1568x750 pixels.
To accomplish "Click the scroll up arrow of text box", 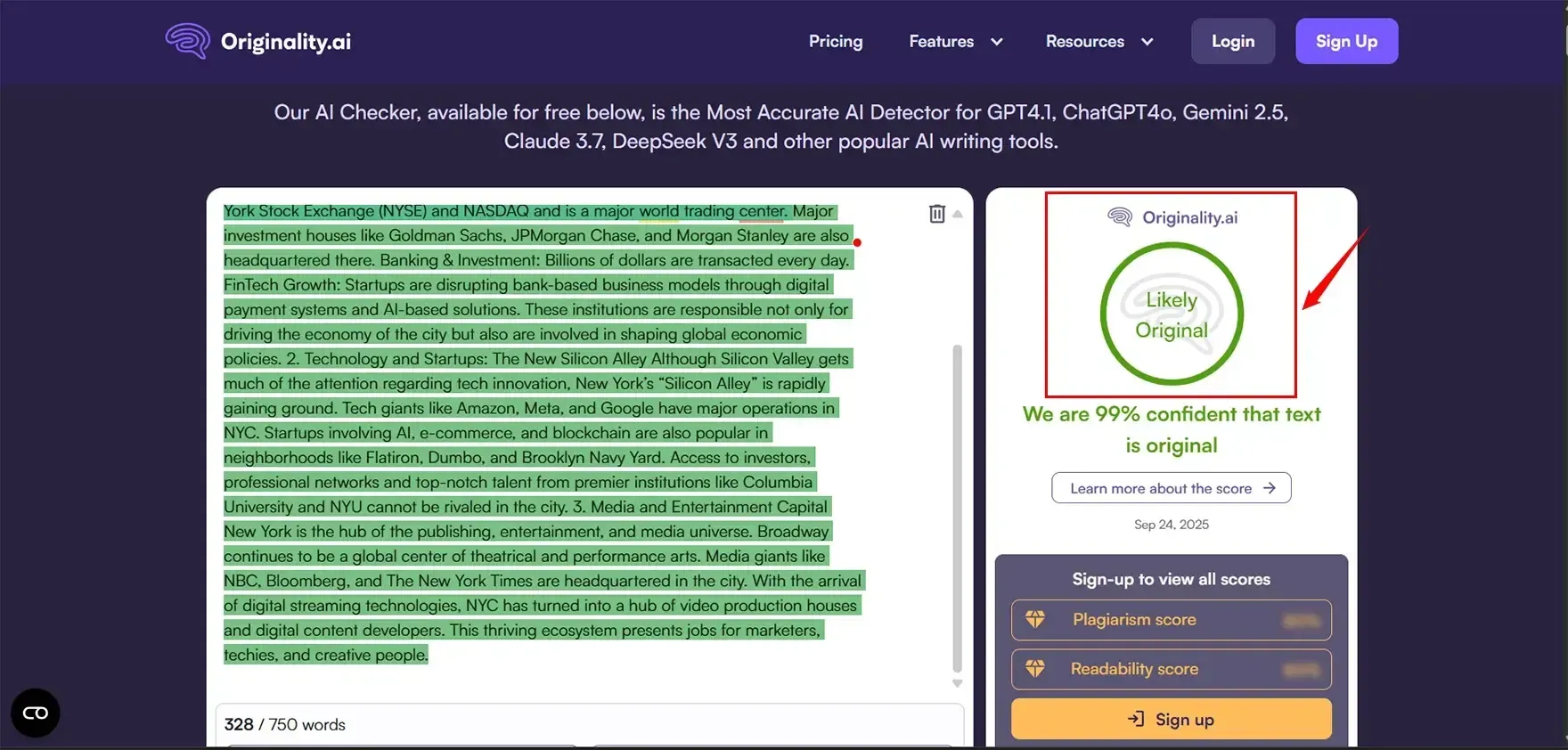I will pos(958,214).
